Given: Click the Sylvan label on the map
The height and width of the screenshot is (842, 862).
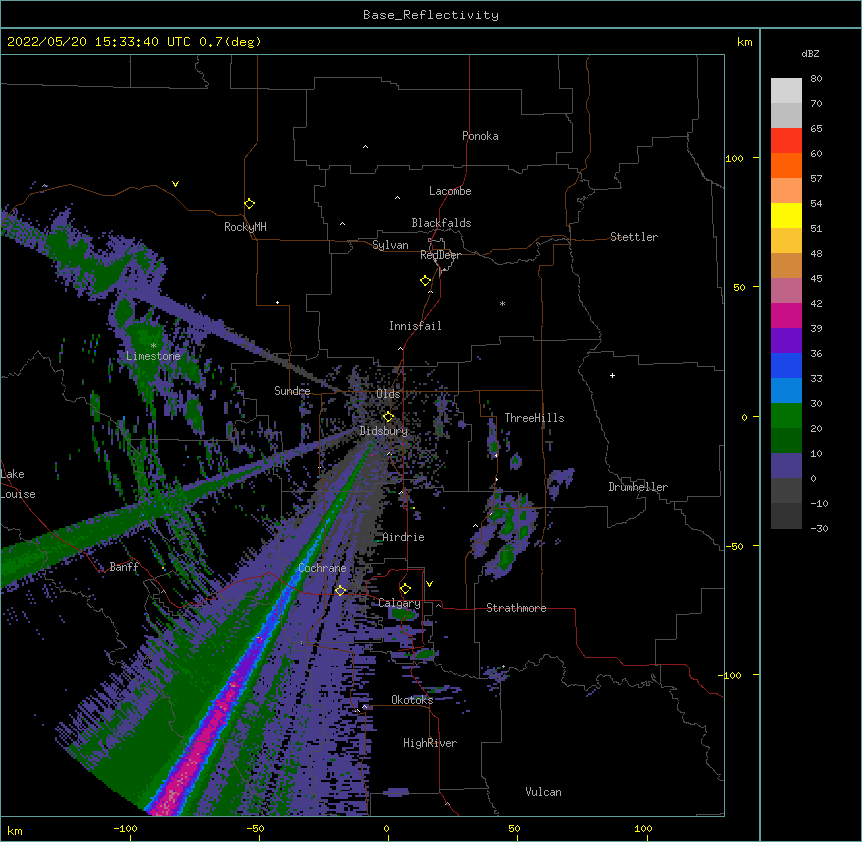Looking at the screenshot, I should (390, 245).
